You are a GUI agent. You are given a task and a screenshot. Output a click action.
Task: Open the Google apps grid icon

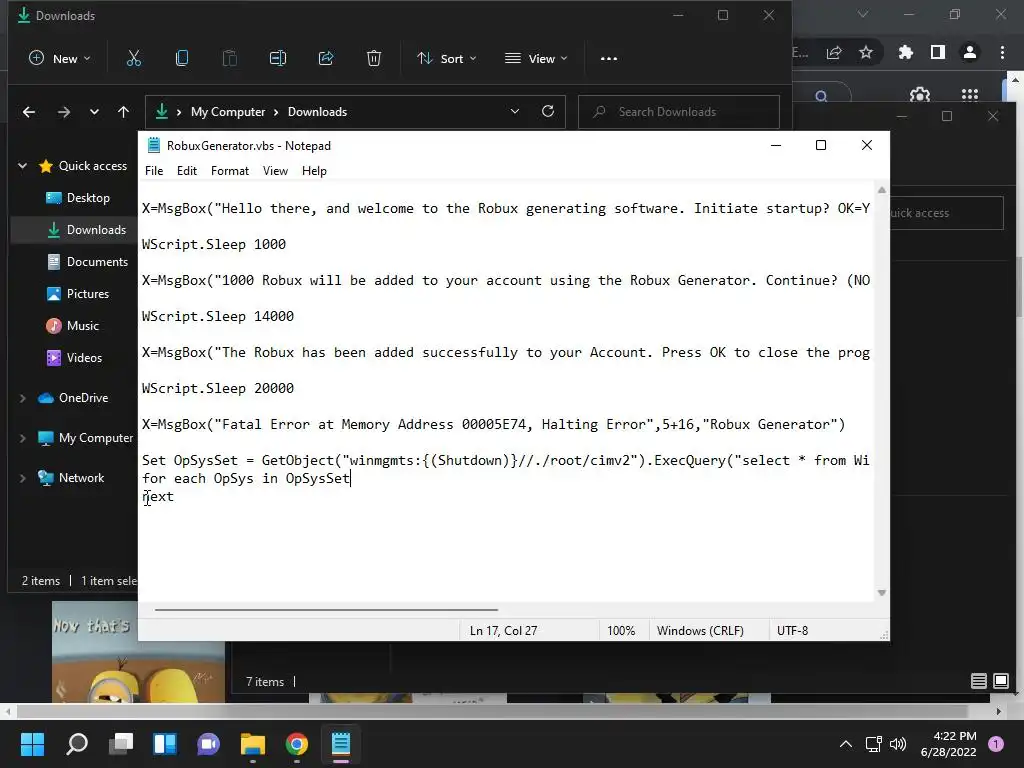pyautogui.click(x=970, y=95)
